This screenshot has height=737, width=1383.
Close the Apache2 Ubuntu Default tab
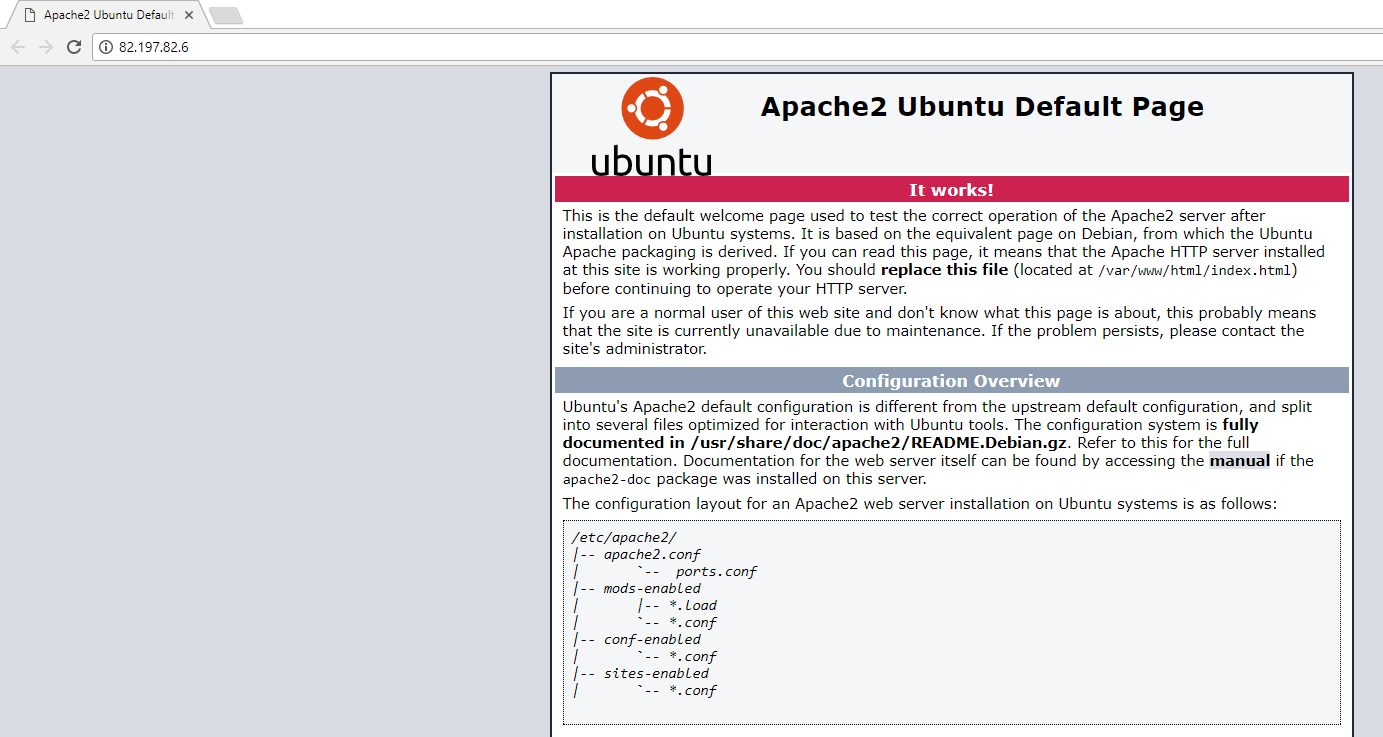pos(190,15)
